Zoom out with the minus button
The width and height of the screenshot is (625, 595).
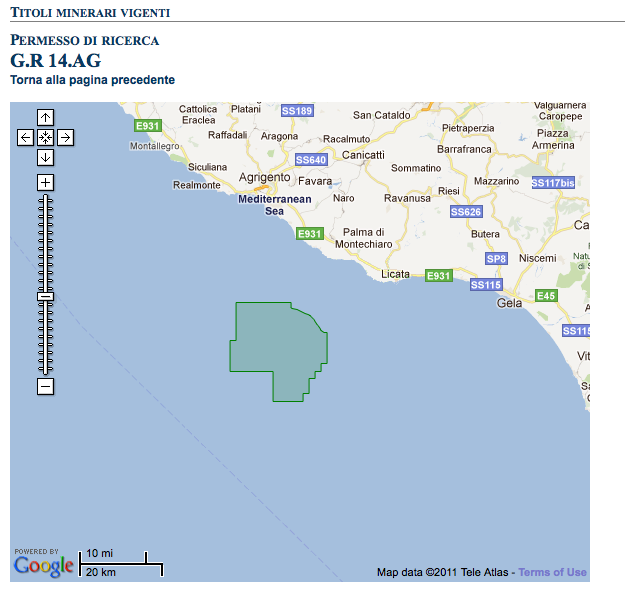[45, 386]
